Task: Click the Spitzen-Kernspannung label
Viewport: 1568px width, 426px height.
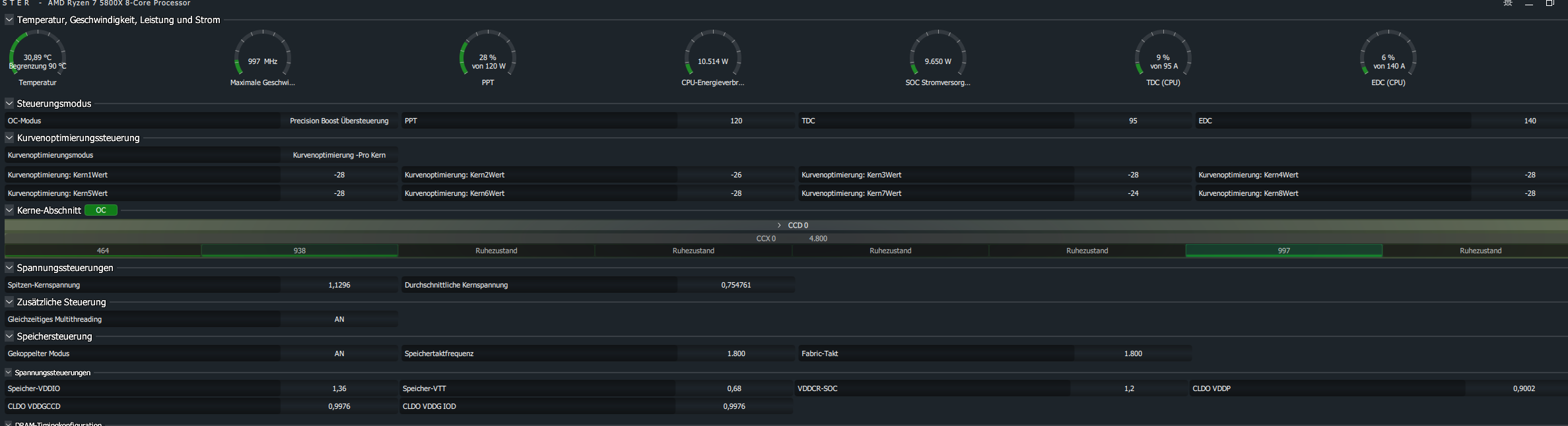Action: point(44,285)
